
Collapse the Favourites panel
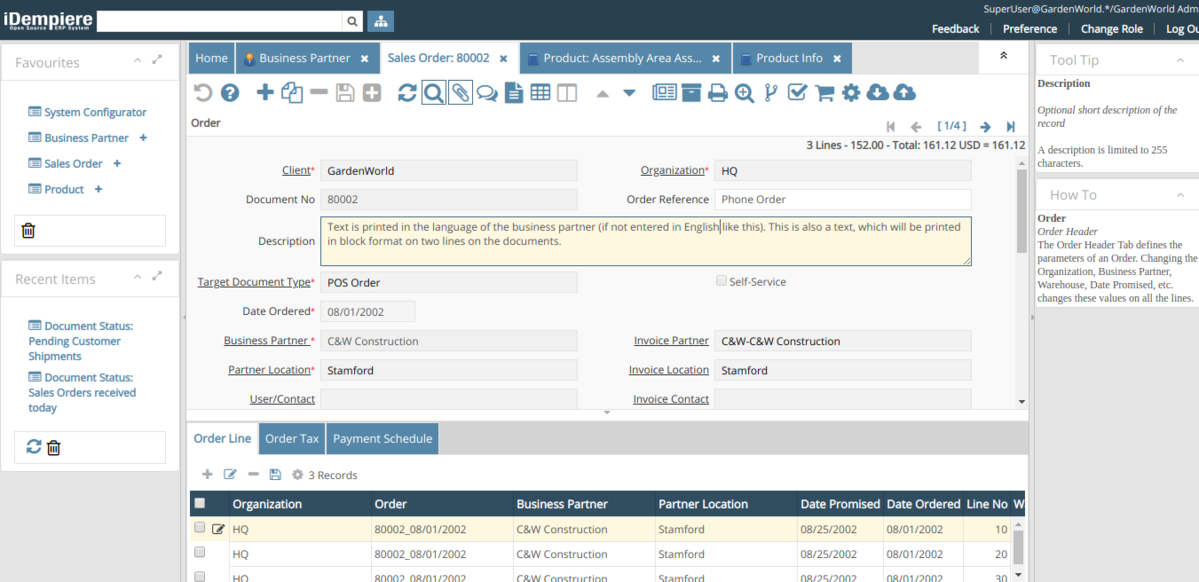point(138,61)
